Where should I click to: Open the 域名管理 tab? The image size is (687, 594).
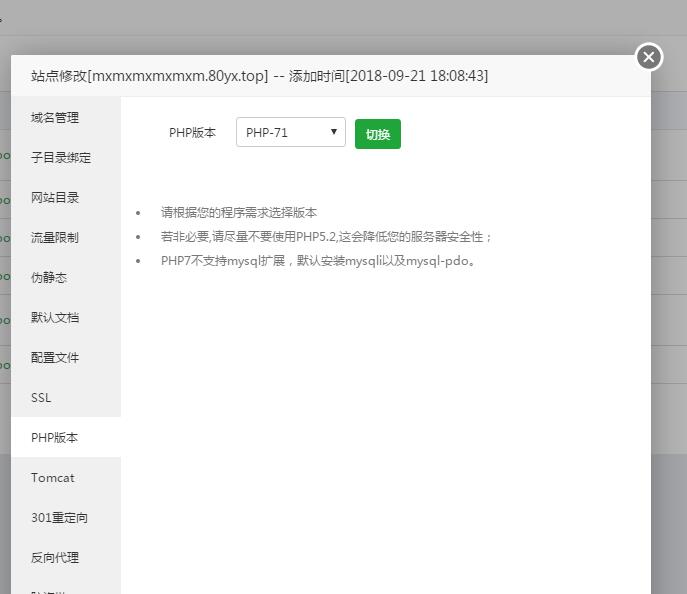pyautogui.click(x=55, y=117)
